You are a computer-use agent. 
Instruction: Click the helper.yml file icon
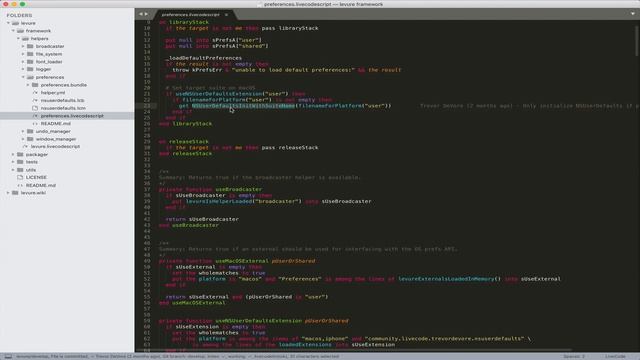35,93
